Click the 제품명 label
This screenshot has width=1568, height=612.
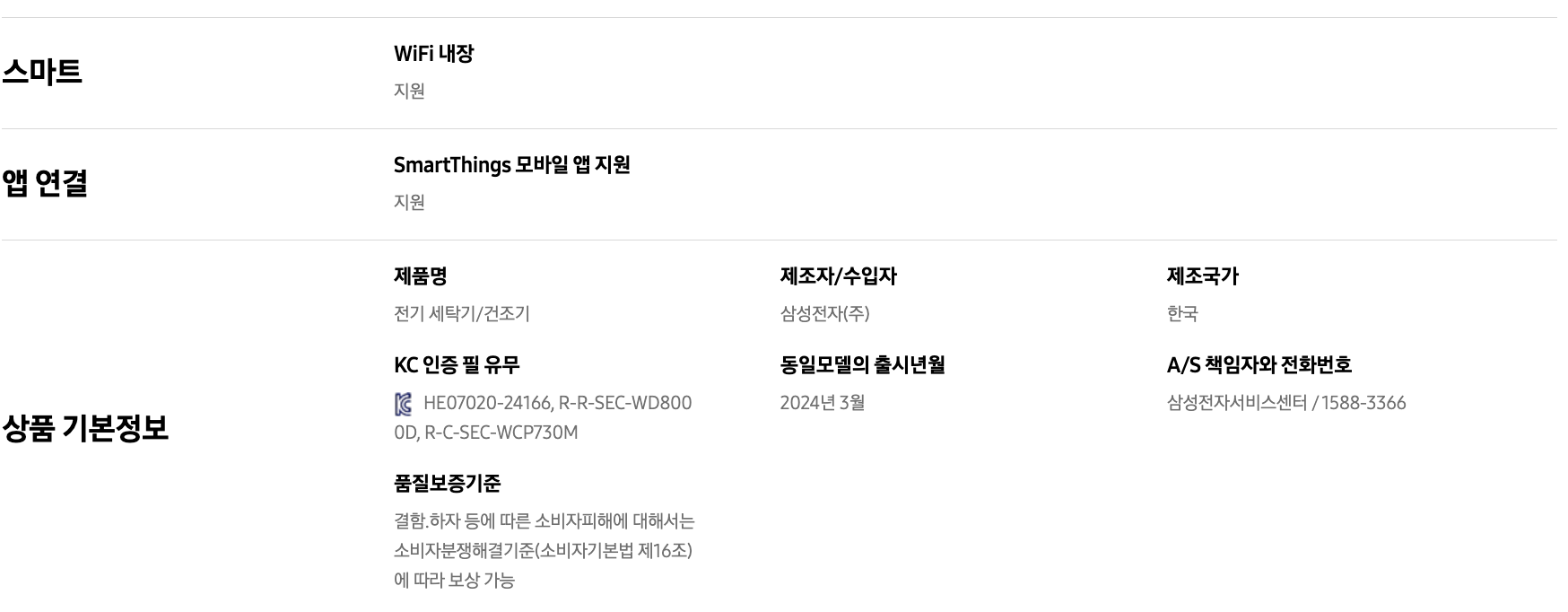tap(420, 276)
